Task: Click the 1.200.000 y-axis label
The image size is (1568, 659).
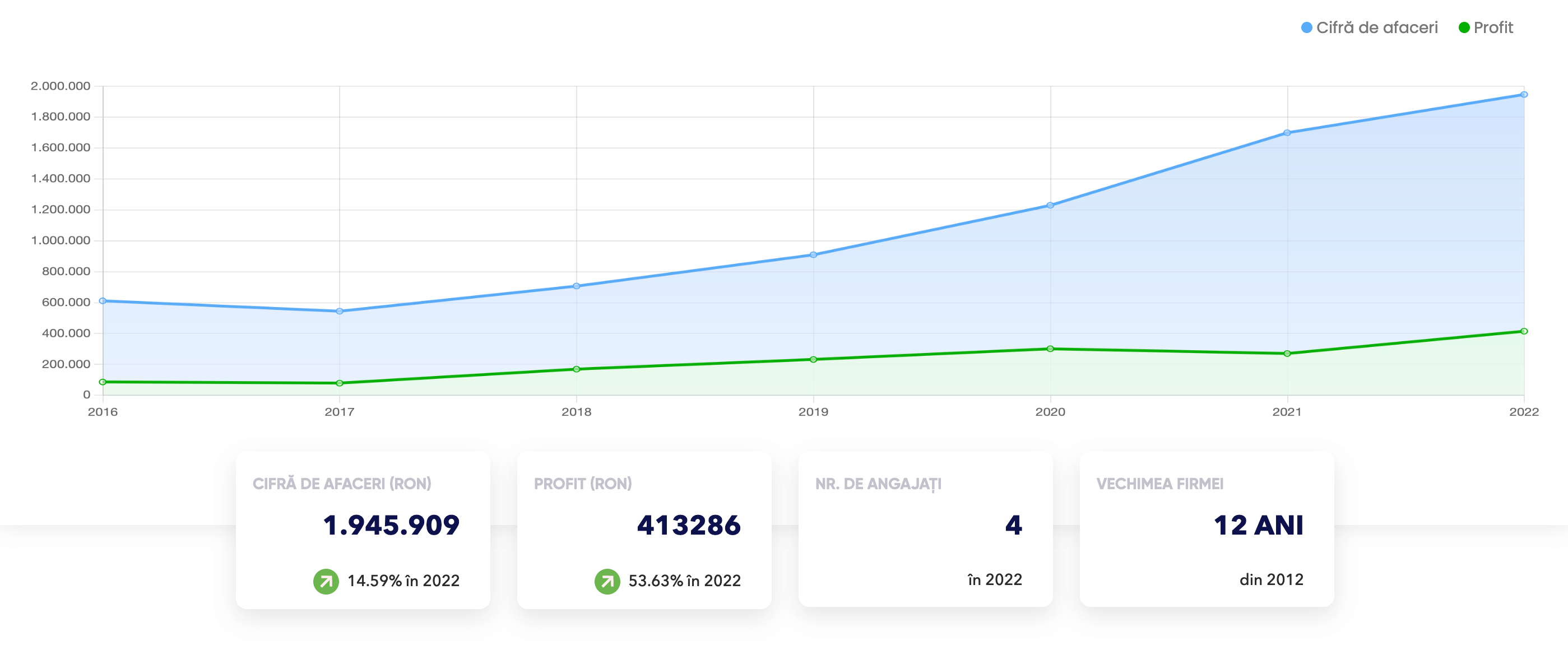Action: pyautogui.click(x=61, y=210)
